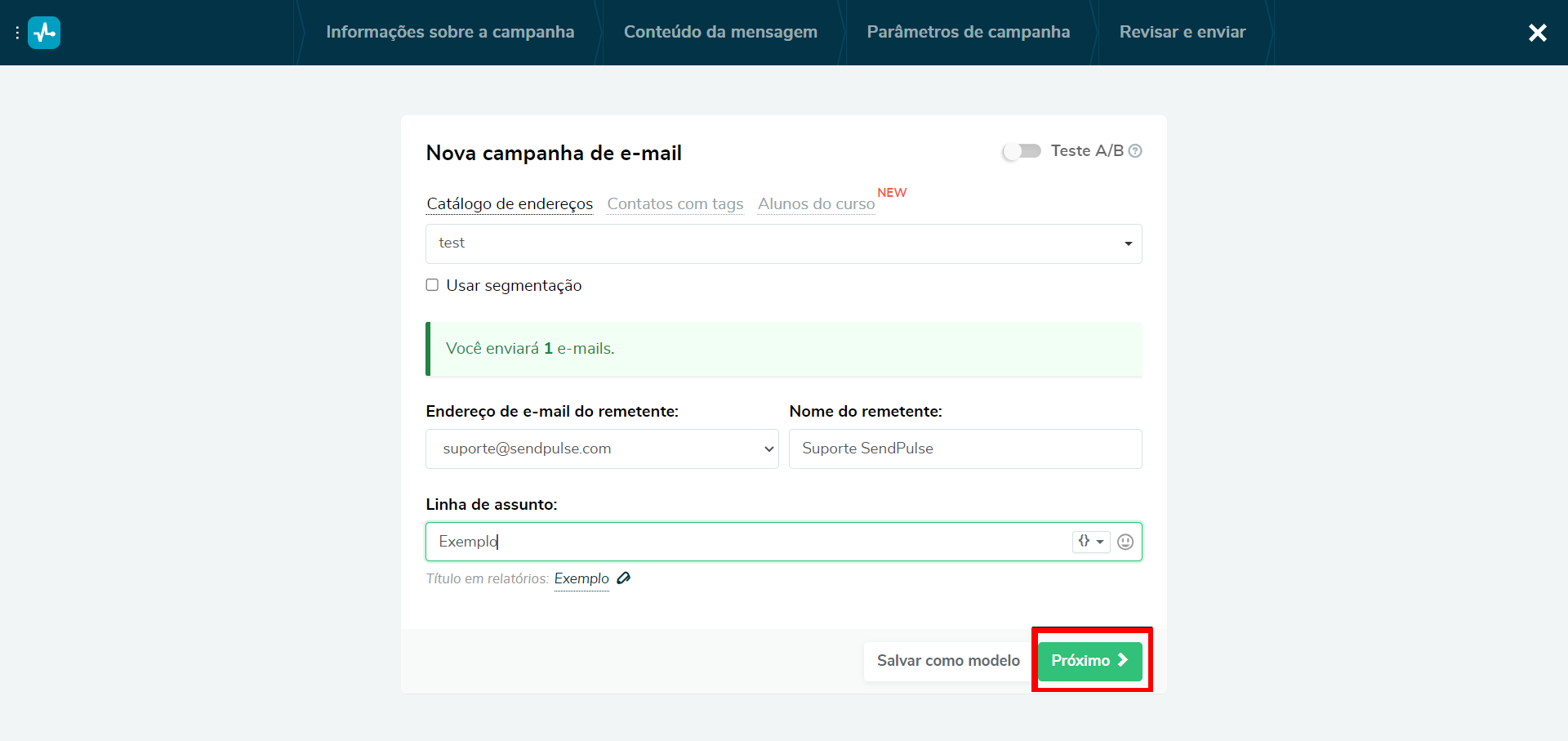1568x741 pixels.
Task: Go to the Parâmetros de campanha step
Action: pos(968,32)
